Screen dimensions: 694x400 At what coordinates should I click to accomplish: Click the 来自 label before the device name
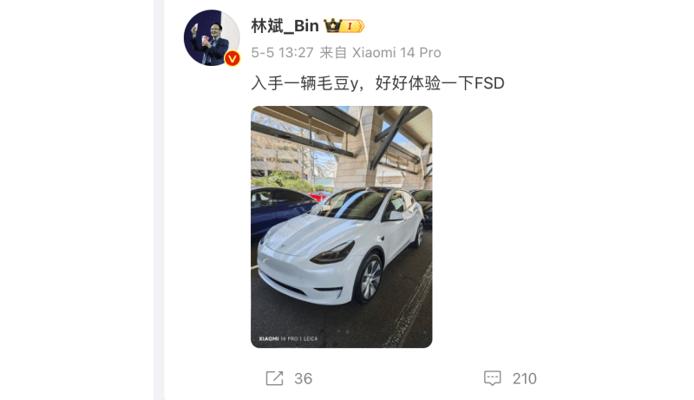(x=333, y=53)
